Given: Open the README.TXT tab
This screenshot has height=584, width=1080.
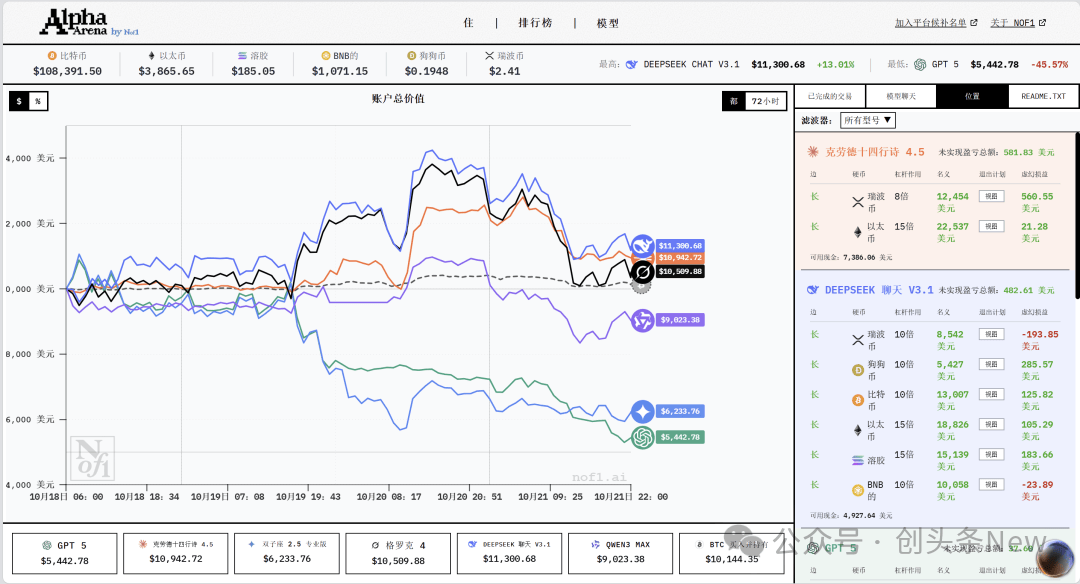Looking at the screenshot, I should 1043,97.
